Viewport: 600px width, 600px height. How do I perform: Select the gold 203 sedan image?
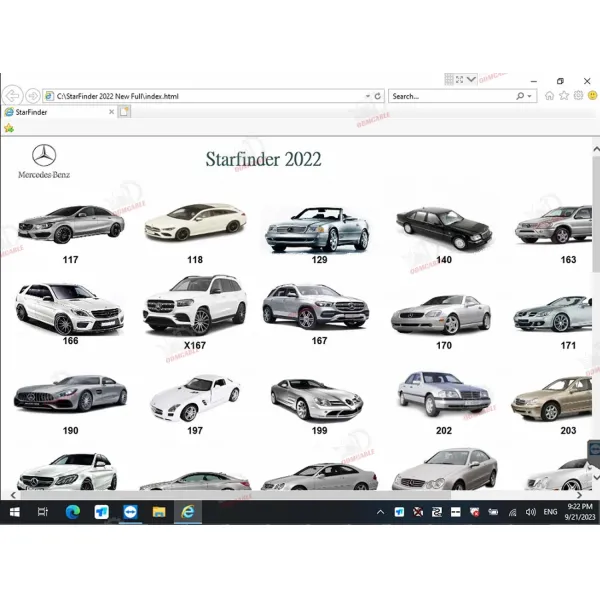pos(552,399)
